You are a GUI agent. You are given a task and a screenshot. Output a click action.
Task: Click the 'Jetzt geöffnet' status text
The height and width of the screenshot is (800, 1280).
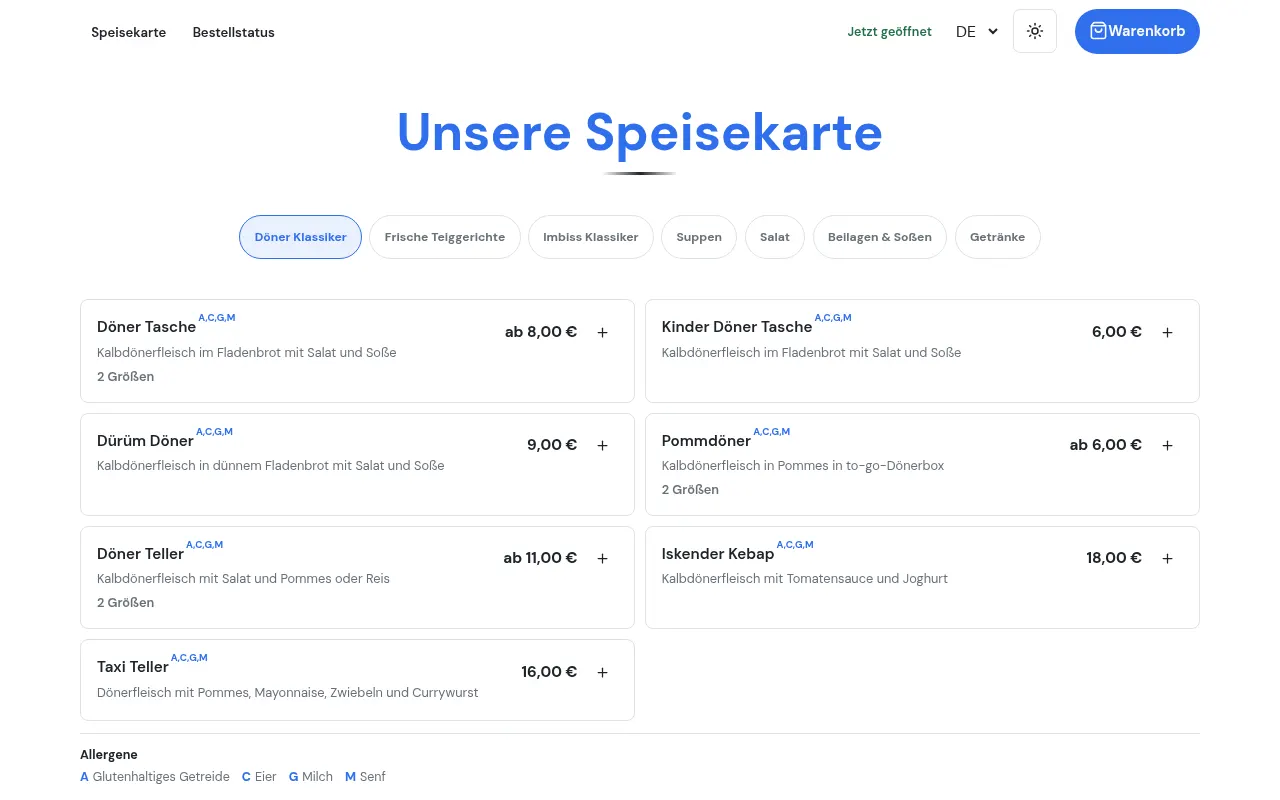[890, 32]
